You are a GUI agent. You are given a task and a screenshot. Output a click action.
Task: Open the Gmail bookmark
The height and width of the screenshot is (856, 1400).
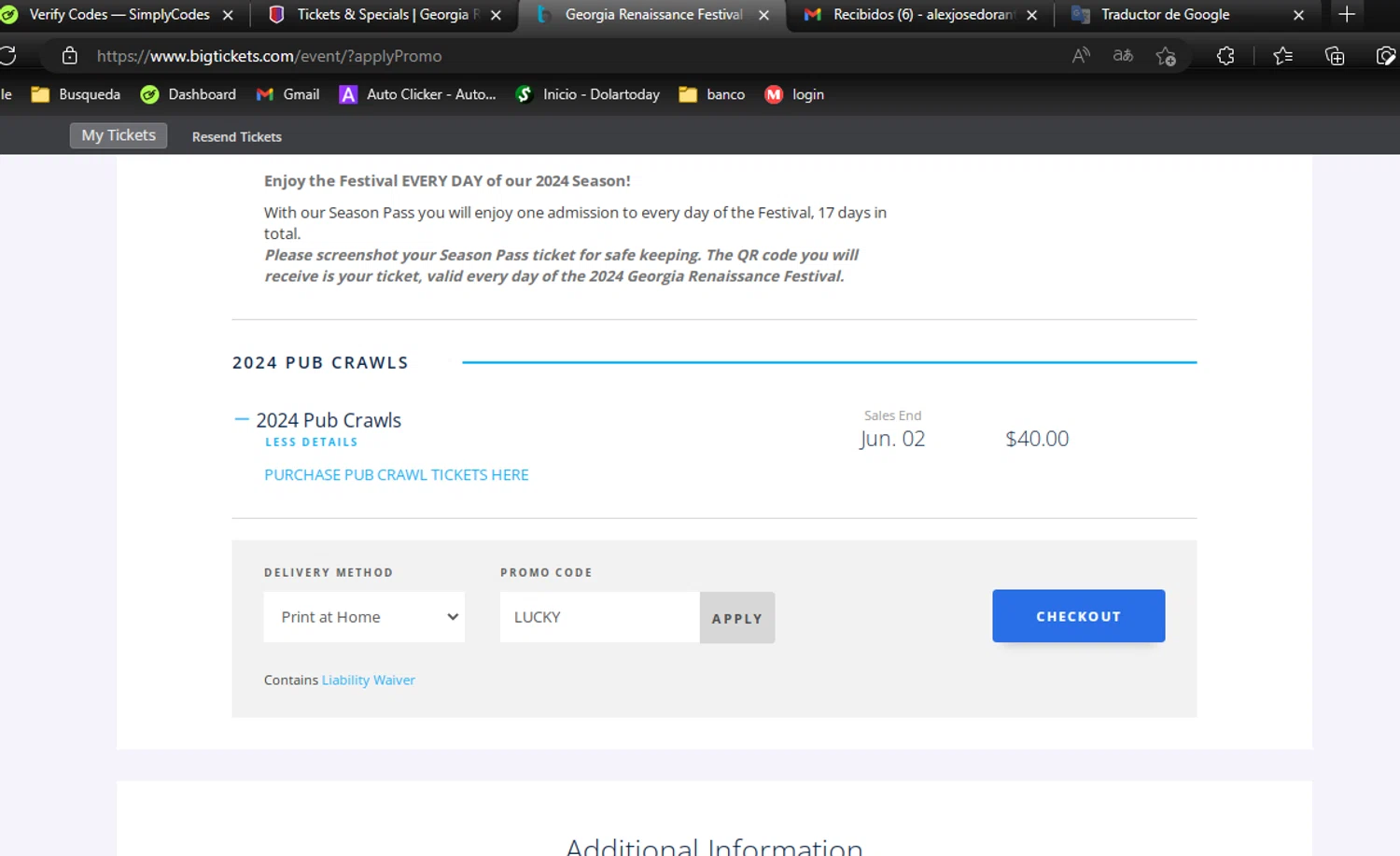[x=287, y=94]
